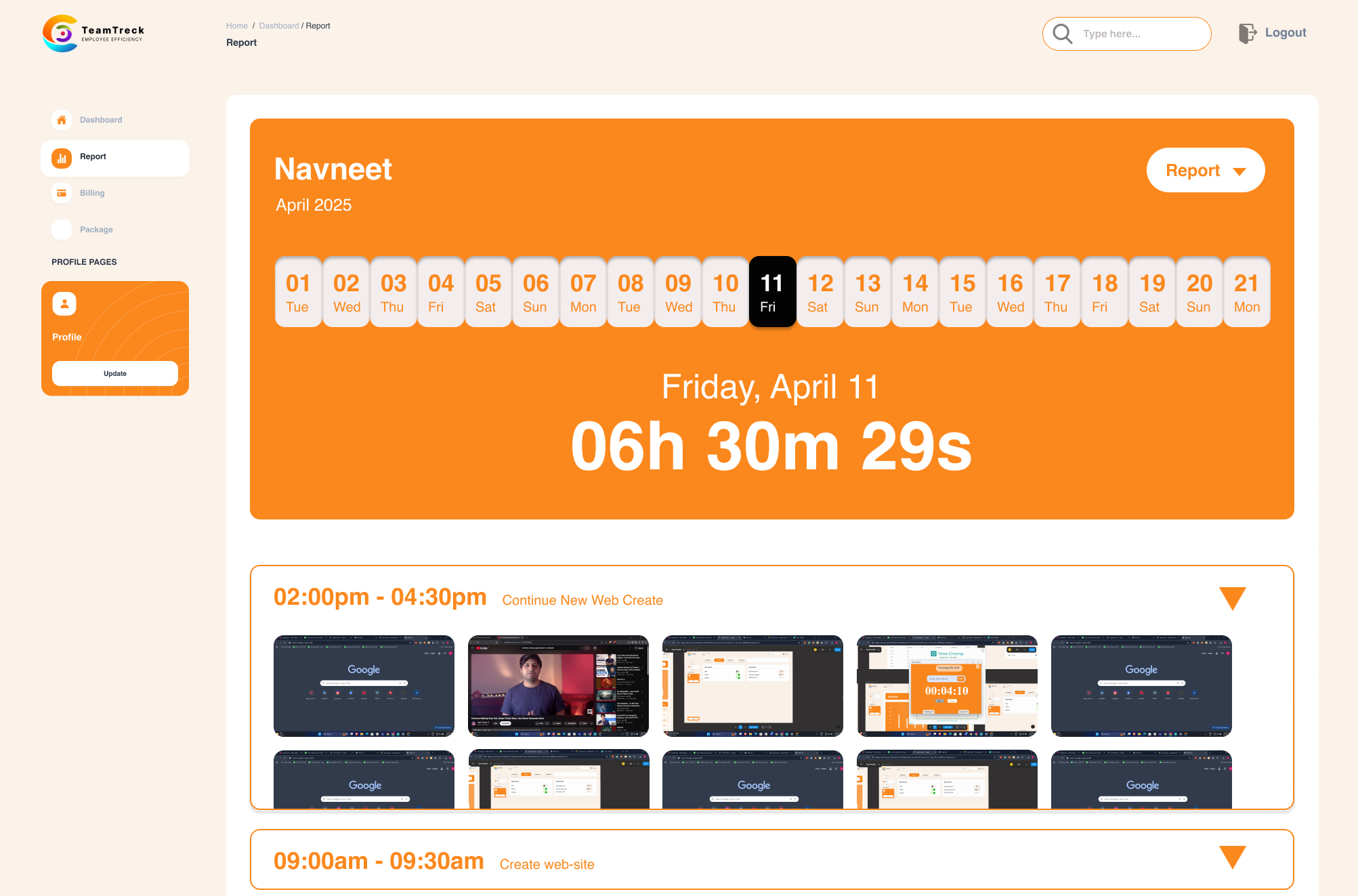Select date 18 Fri
1358x896 pixels.
click(1105, 292)
